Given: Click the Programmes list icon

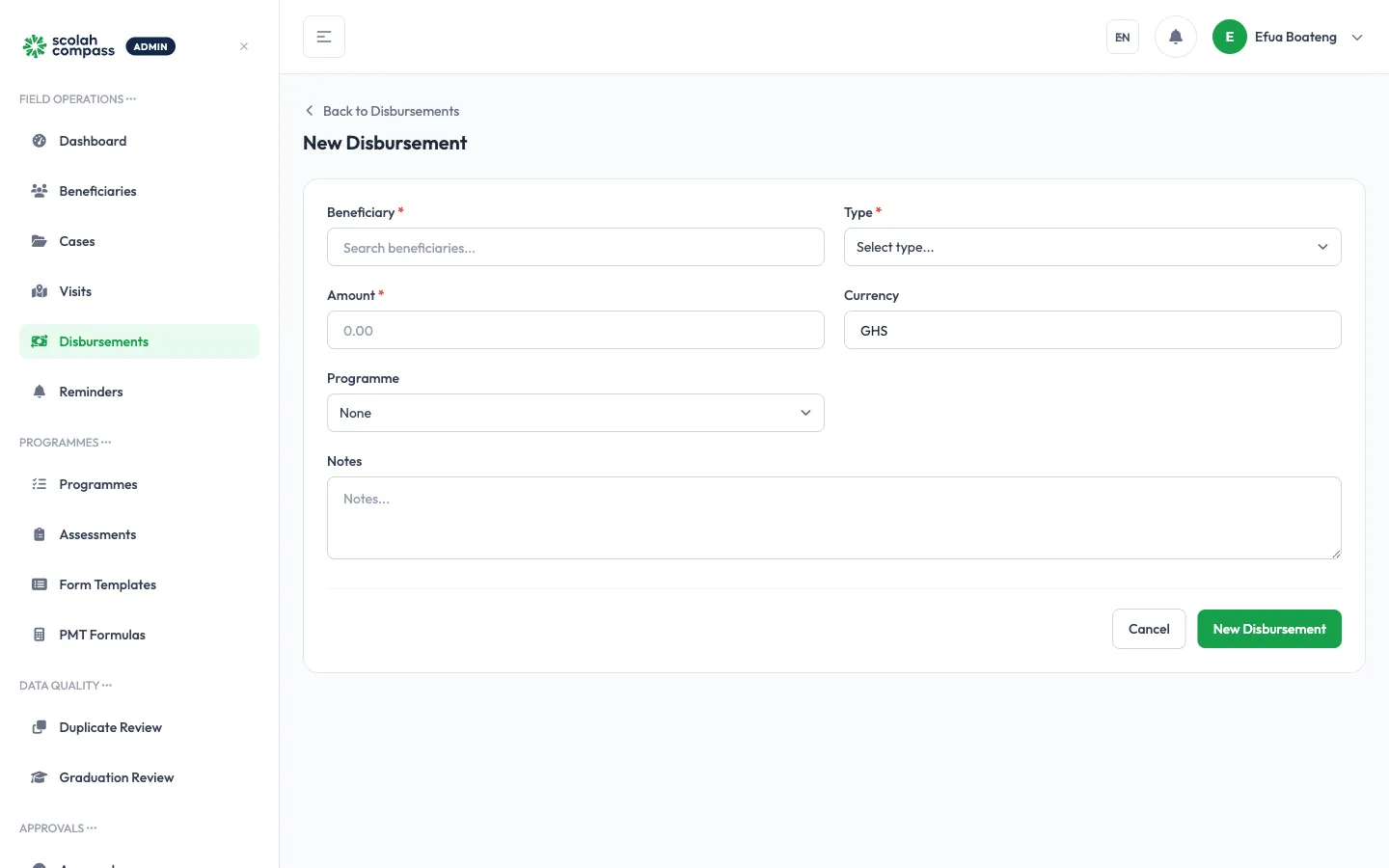Looking at the screenshot, I should tap(40, 484).
